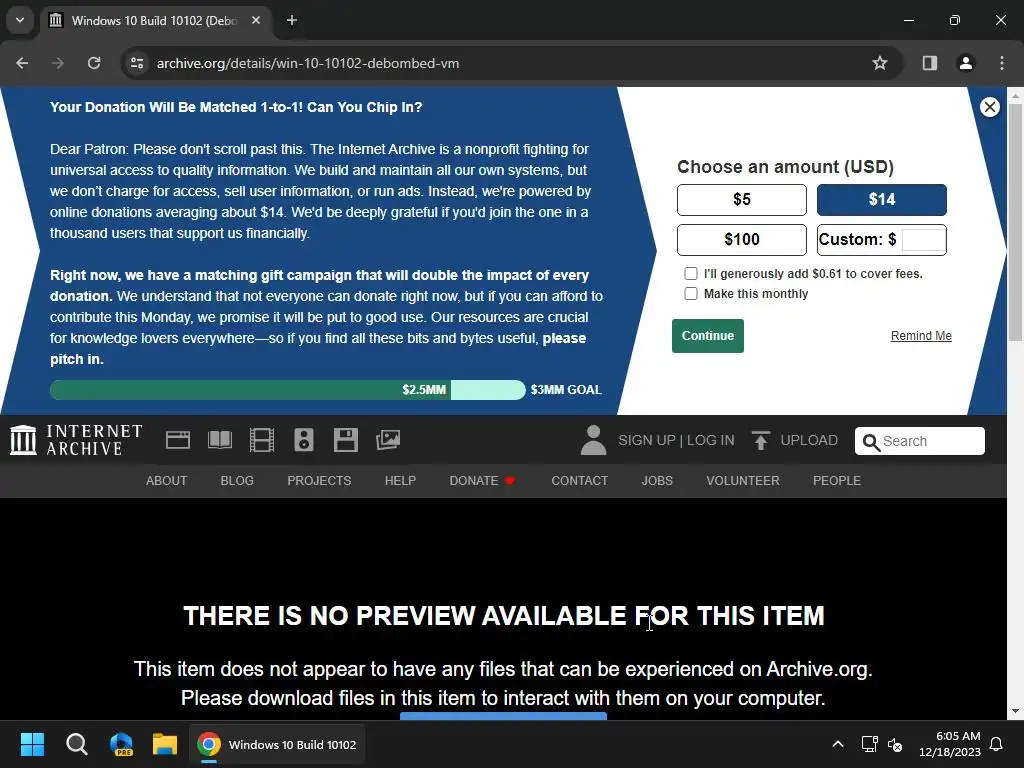Click the Custom amount input field
This screenshot has width=1024, height=768.
[x=923, y=240]
